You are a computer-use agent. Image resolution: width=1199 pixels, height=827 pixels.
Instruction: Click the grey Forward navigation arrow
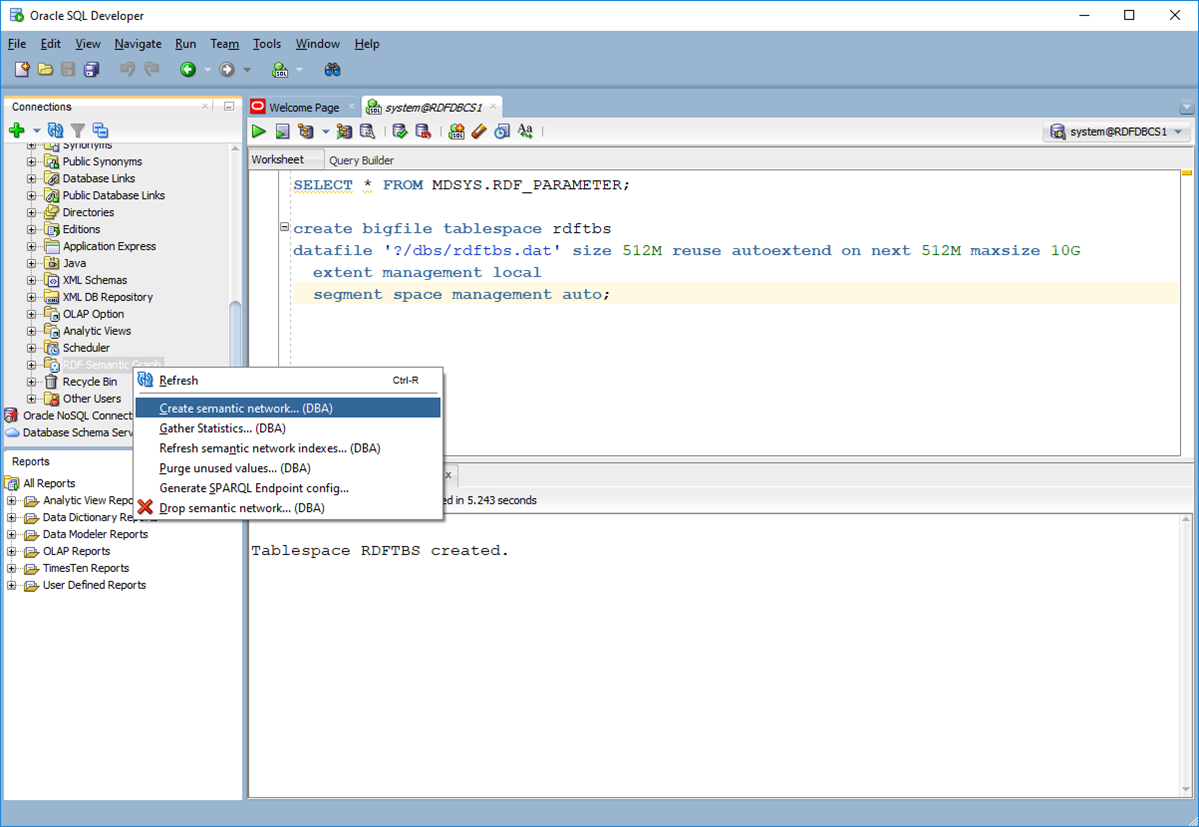pos(227,70)
